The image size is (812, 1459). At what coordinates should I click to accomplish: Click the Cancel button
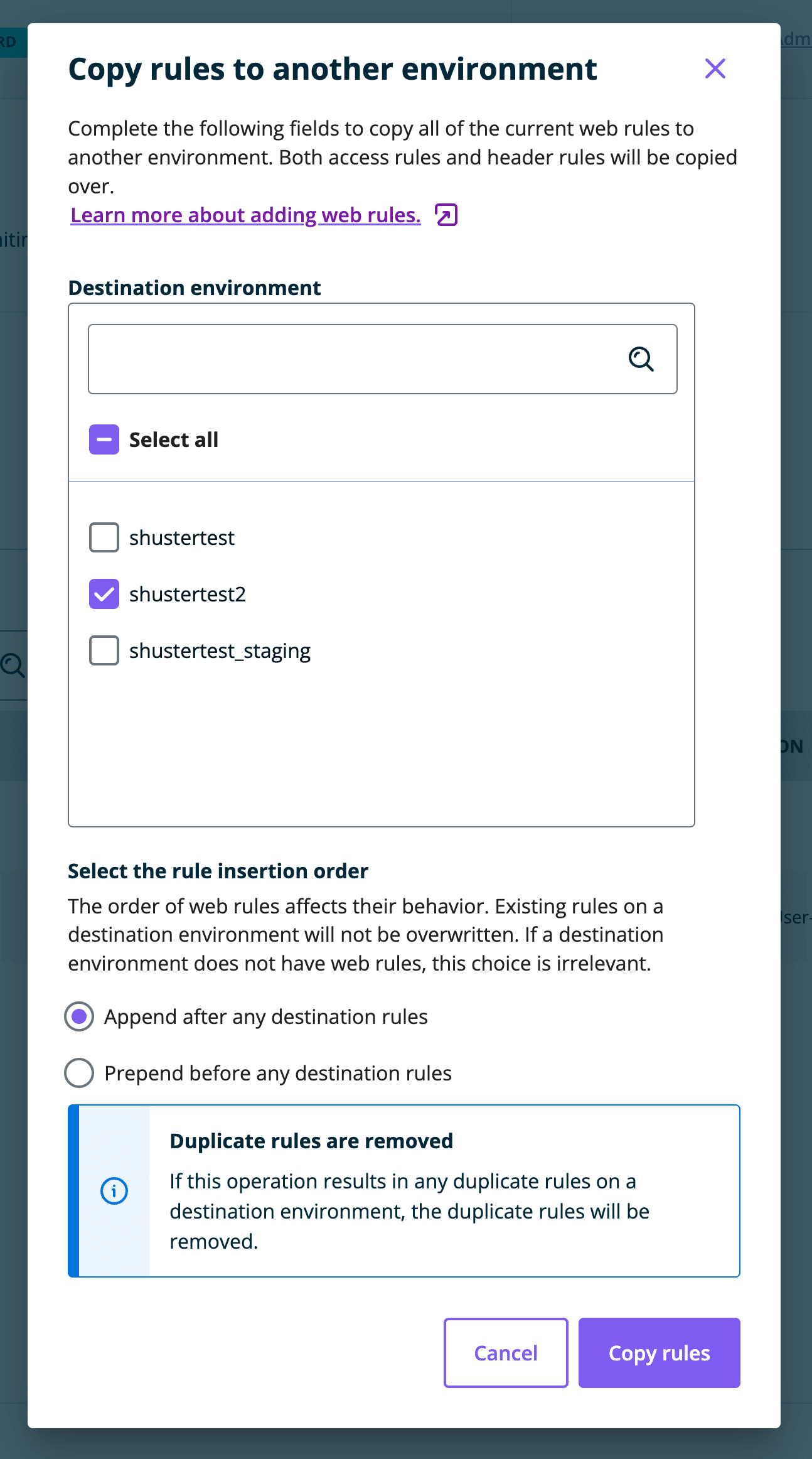click(x=505, y=1353)
